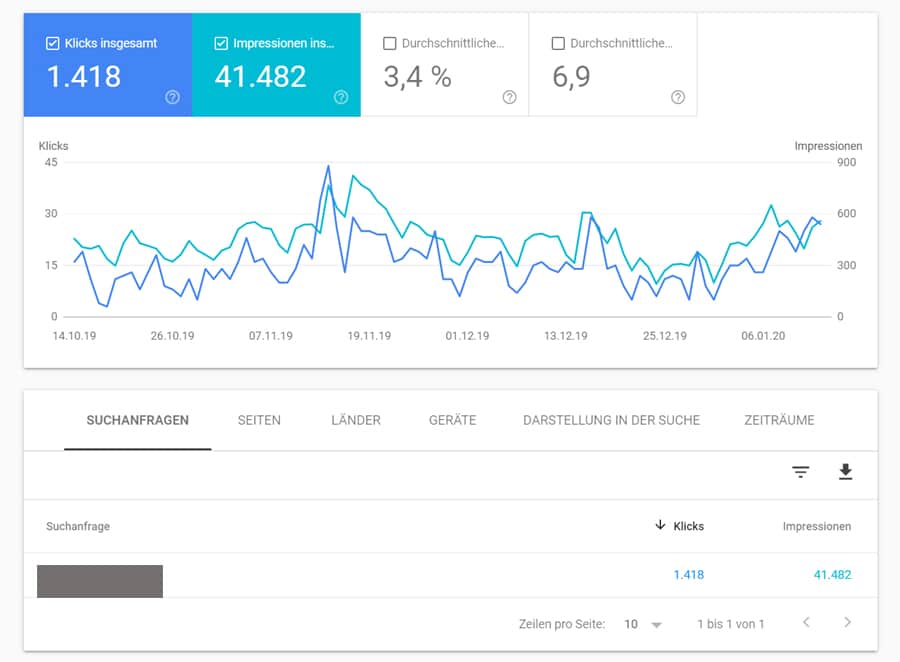Go to next page arrow
The image size is (900, 662).
point(847,623)
